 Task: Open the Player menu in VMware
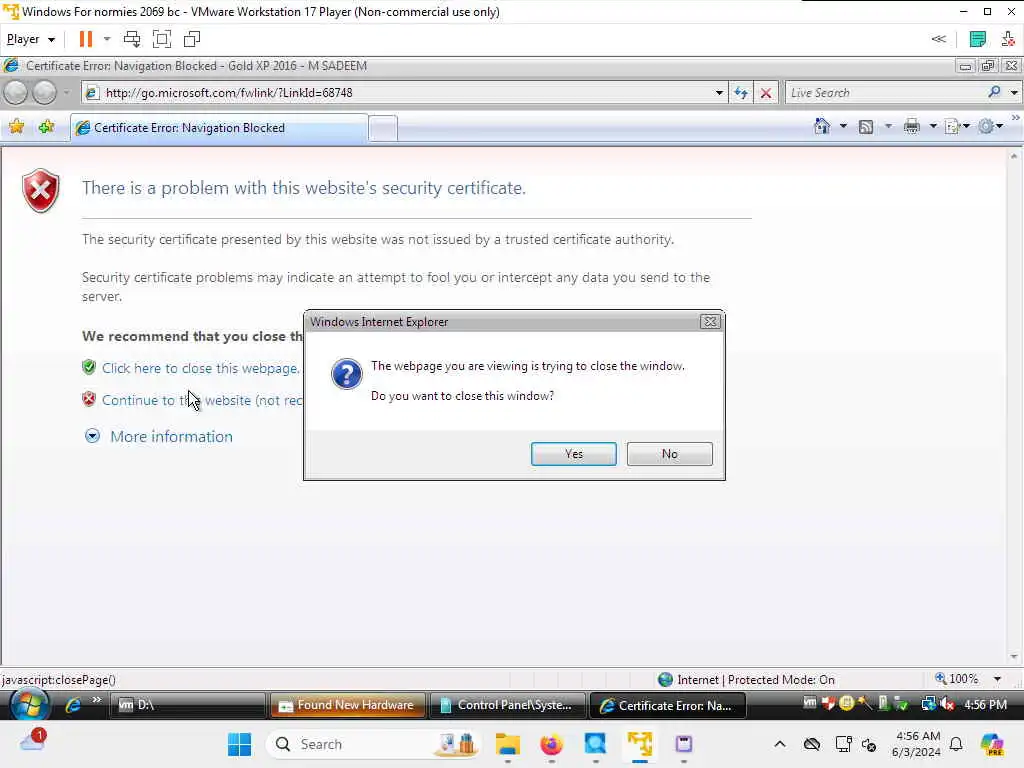click(30, 39)
